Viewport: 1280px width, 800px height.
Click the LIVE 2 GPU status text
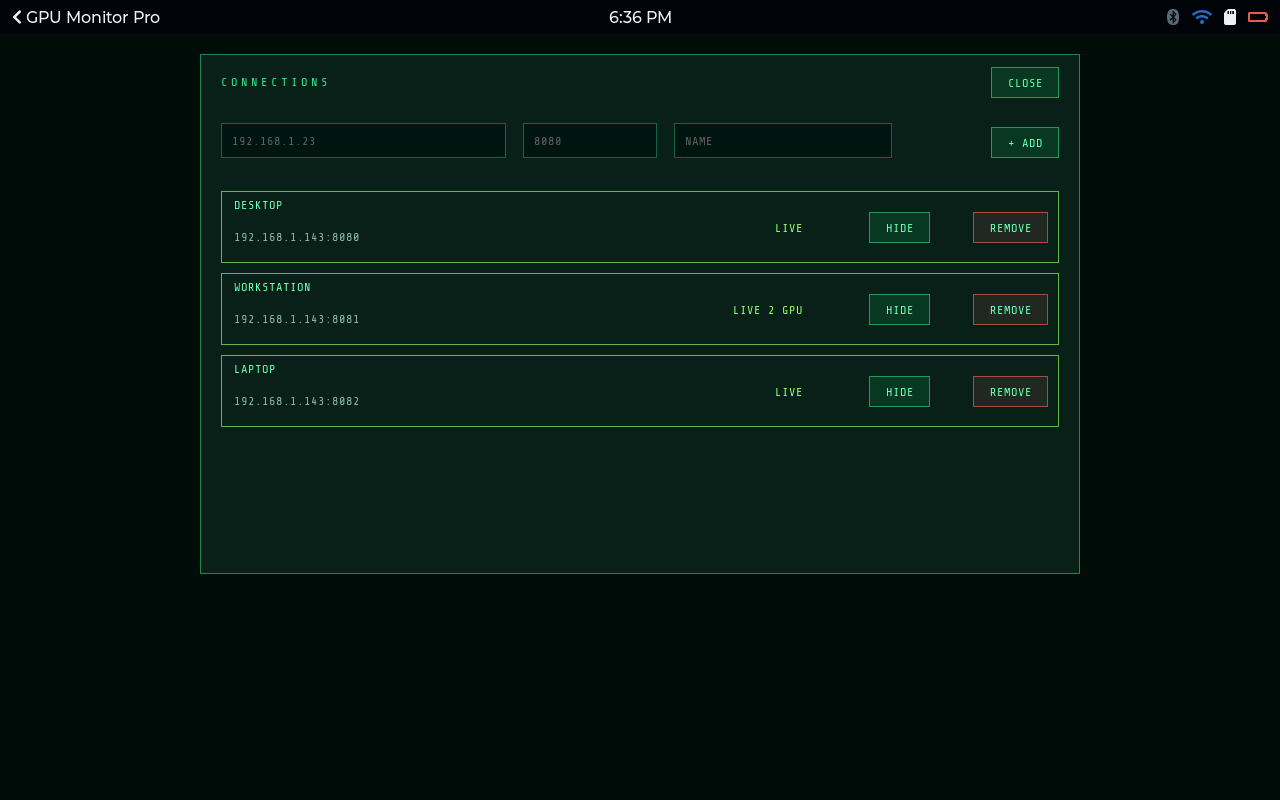(768, 311)
